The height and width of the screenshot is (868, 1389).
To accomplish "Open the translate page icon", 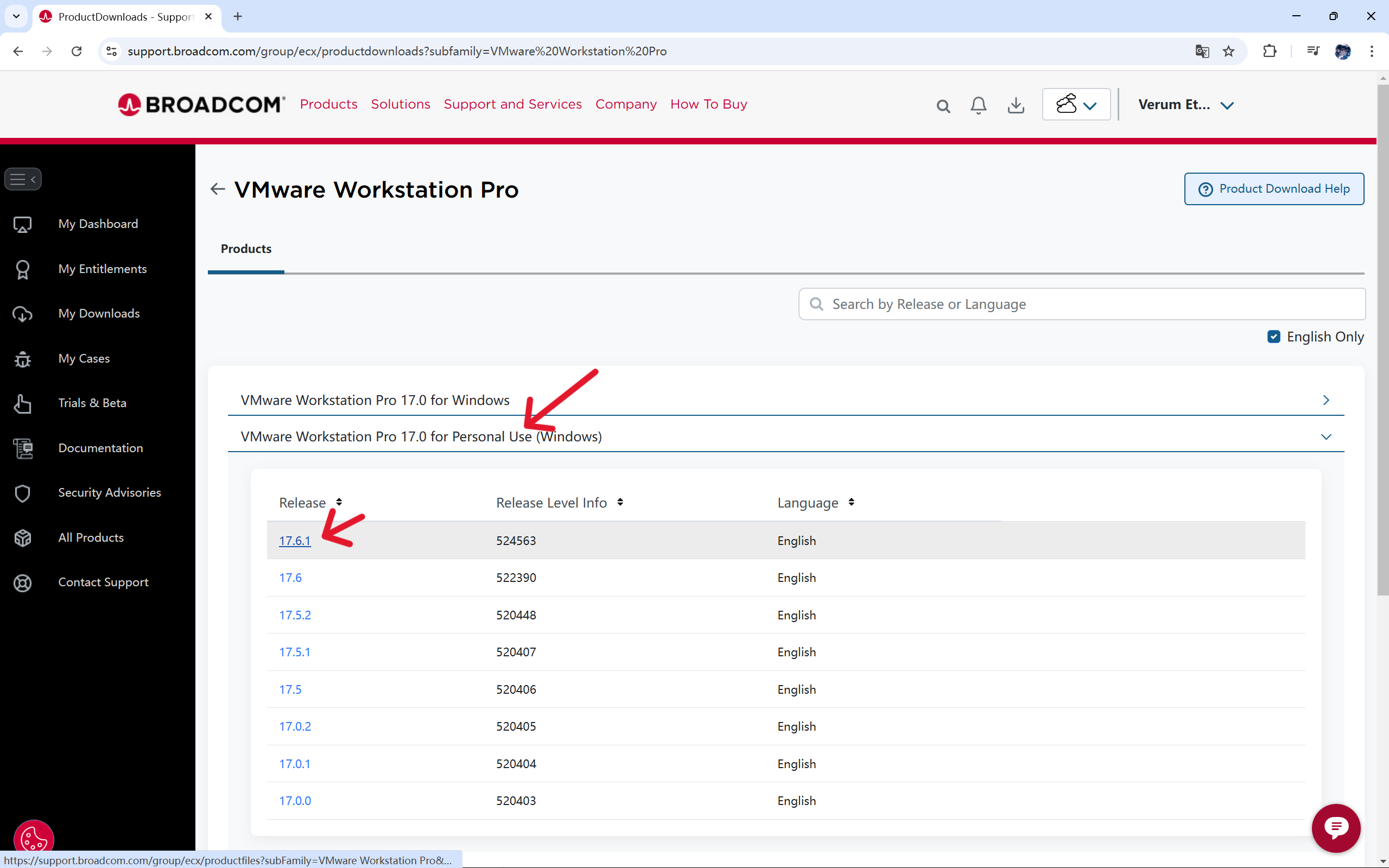I will click(x=1202, y=51).
